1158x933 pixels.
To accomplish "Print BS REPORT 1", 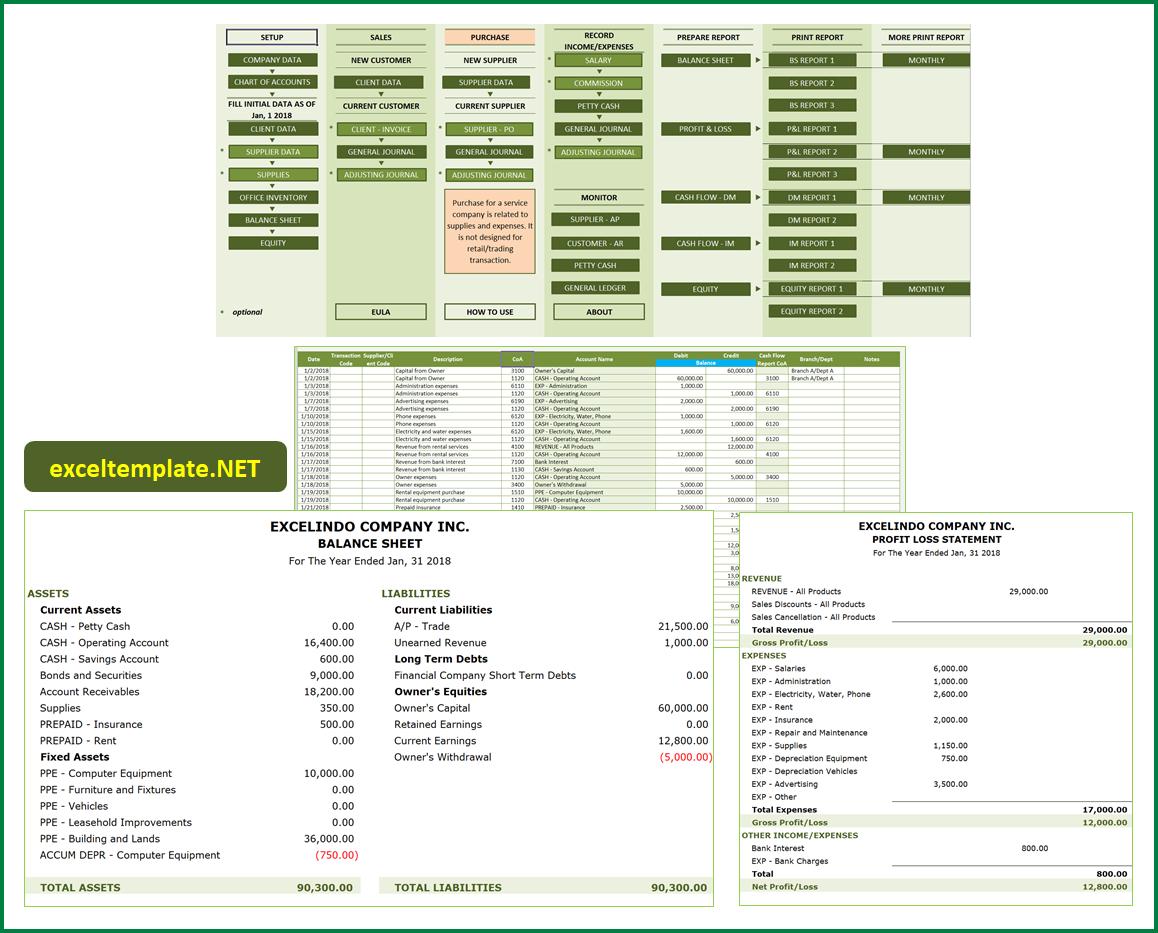I will [x=812, y=61].
